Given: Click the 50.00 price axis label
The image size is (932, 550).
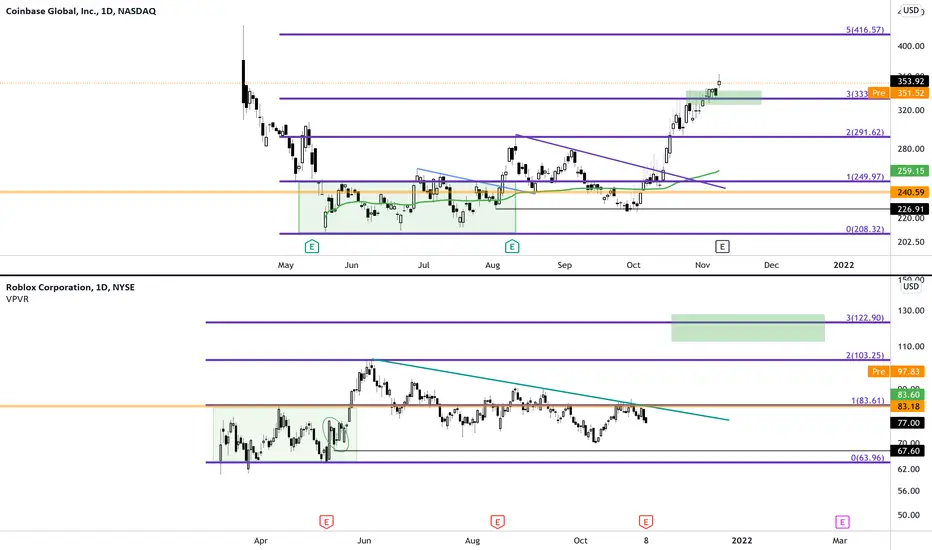Looking at the screenshot, I should click(x=910, y=515).
